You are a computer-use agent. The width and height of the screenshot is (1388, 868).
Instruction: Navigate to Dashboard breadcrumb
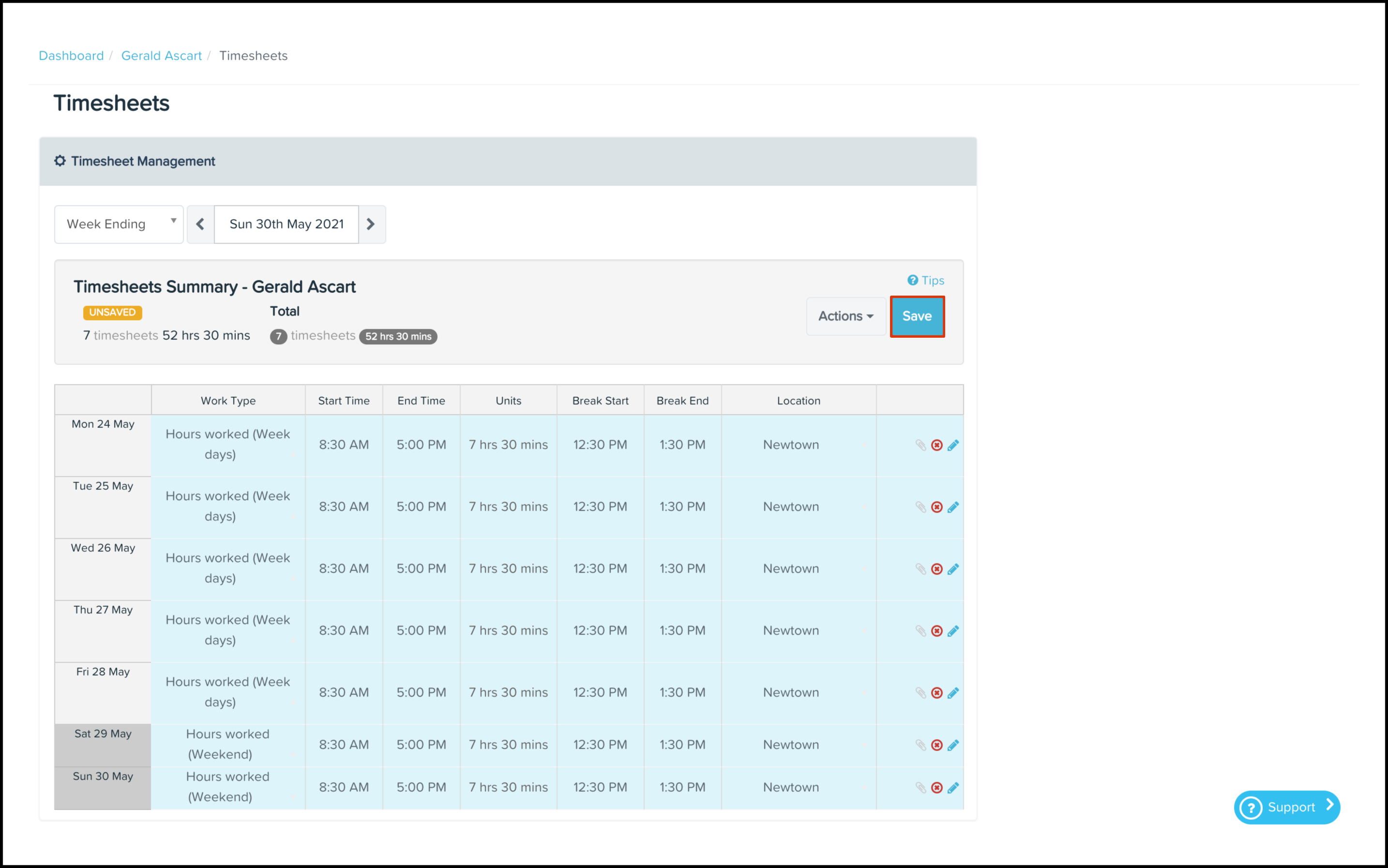click(x=71, y=56)
